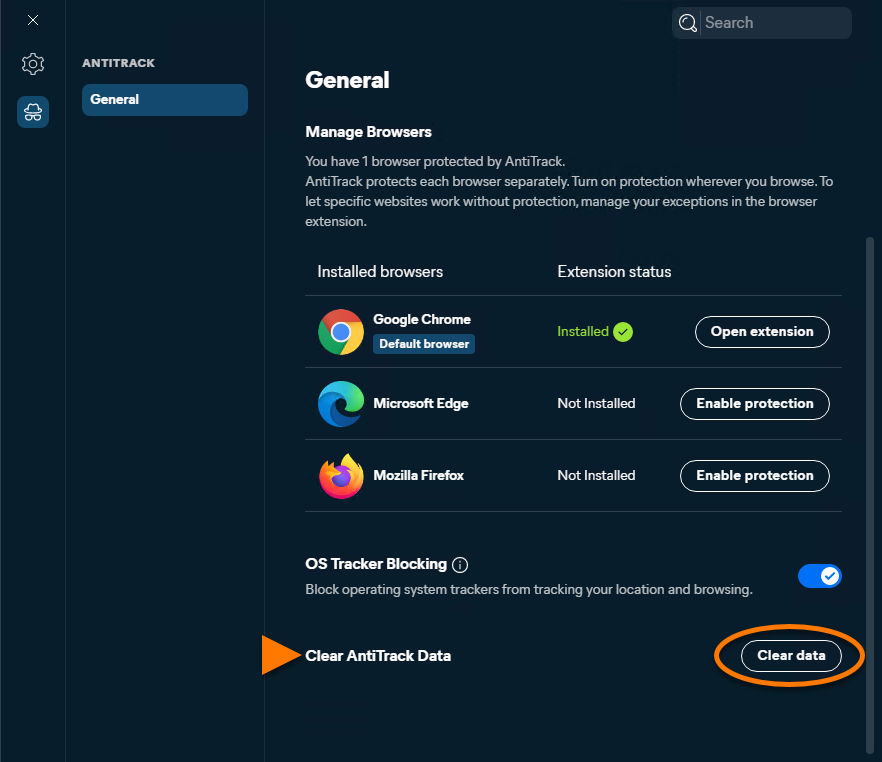Viewport: 882px width, 762px height.
Task: Close the settings with the X icon
Action: tap(33, 20)
